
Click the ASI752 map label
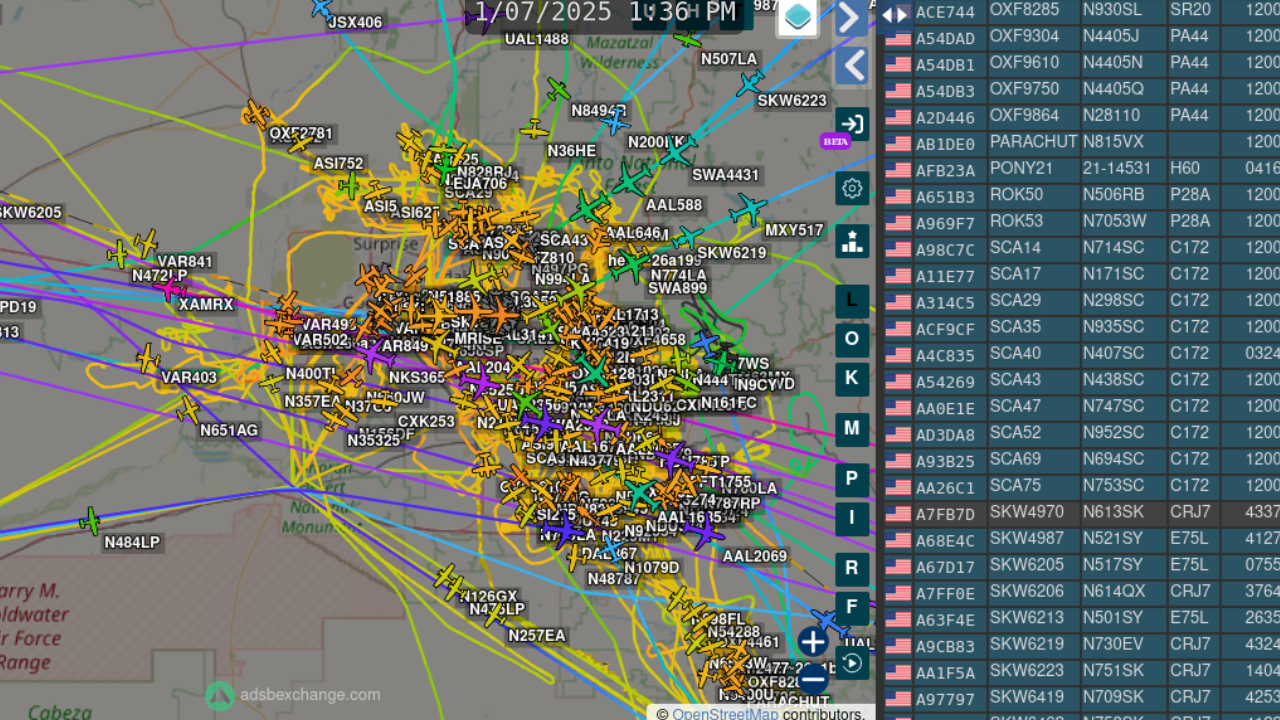point(339,164)
